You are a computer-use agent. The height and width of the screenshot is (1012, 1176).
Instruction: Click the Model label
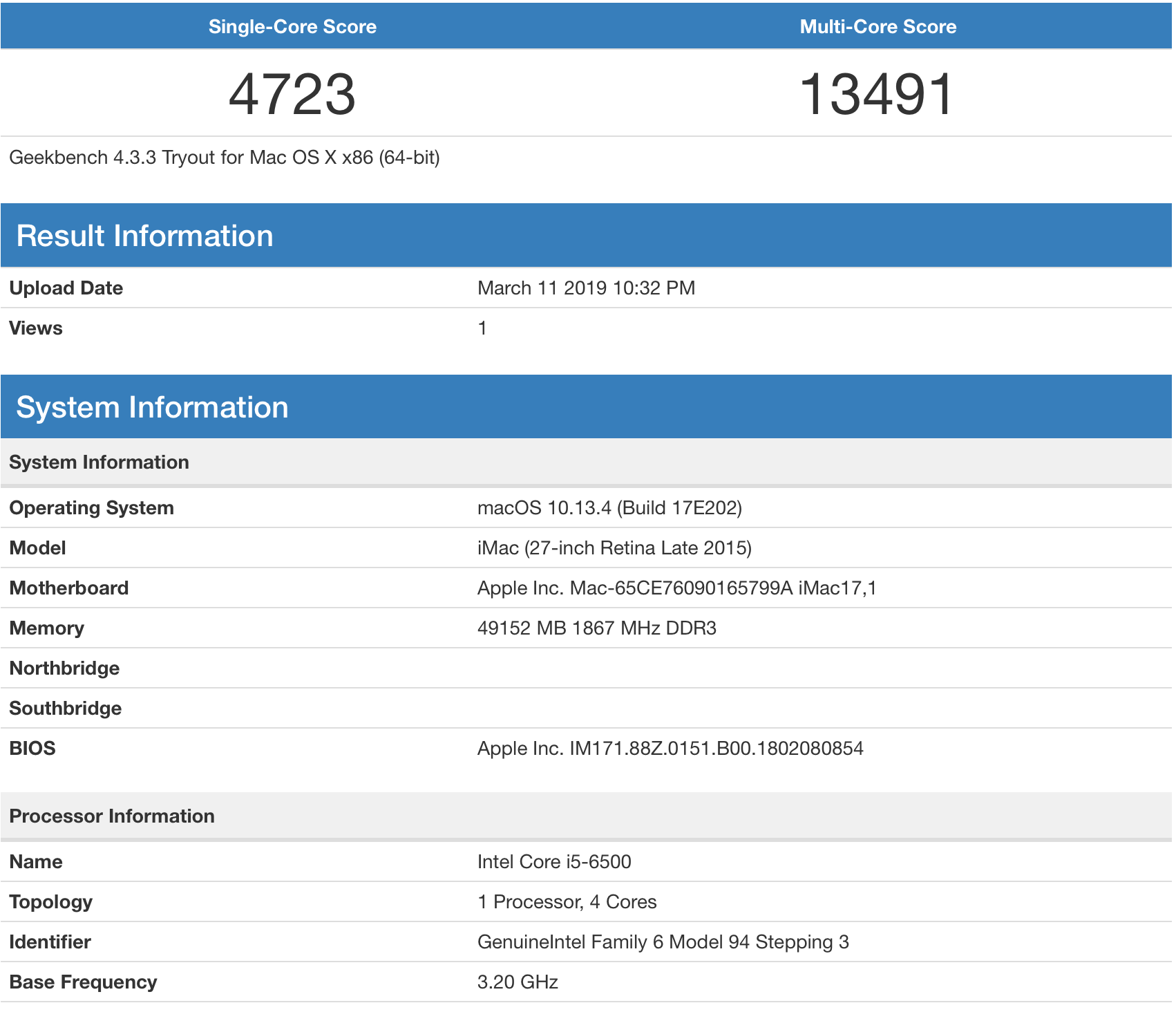37,548
